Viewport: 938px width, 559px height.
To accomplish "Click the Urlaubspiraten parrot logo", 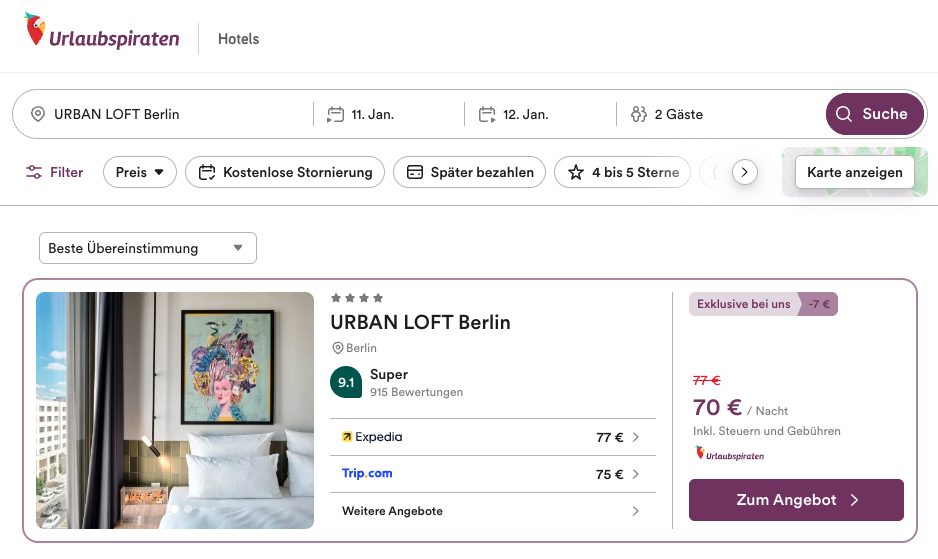I will pos(36,31).
